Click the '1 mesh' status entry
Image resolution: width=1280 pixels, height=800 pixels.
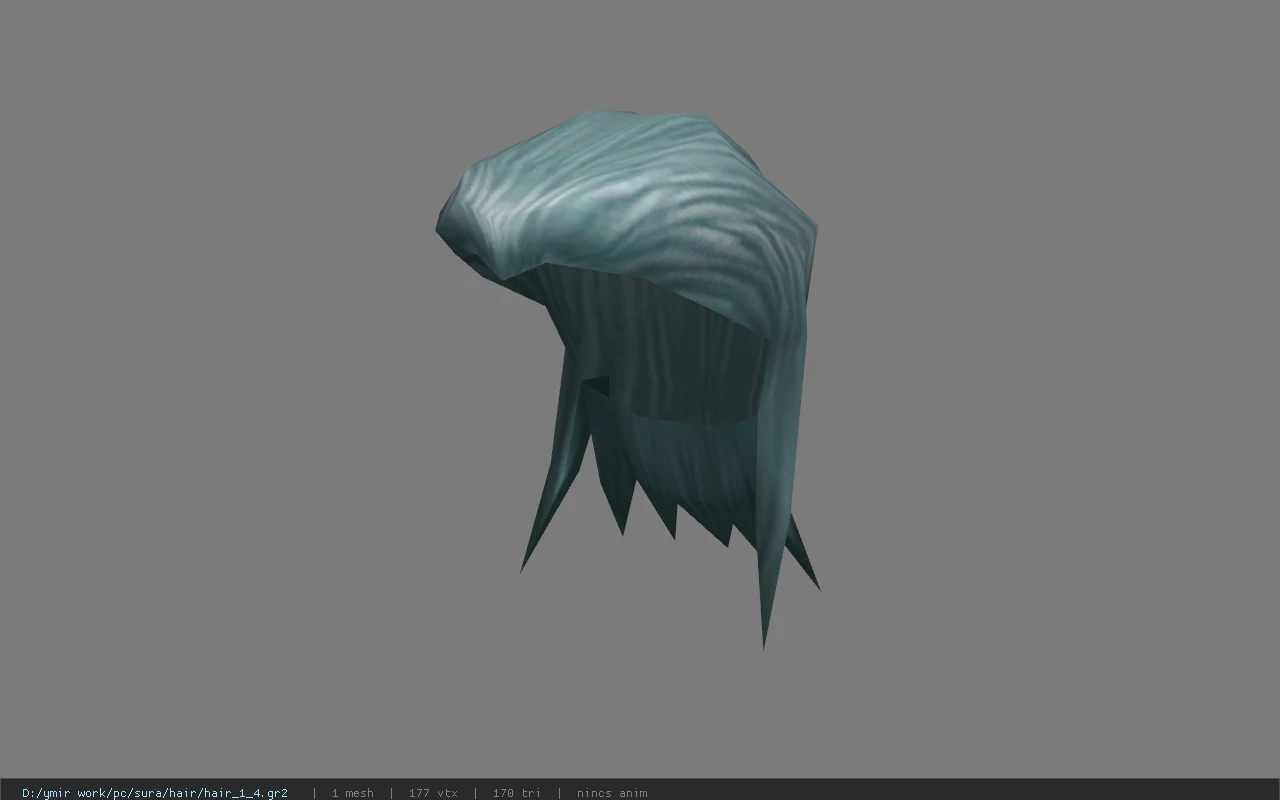[x=353, y=793]
